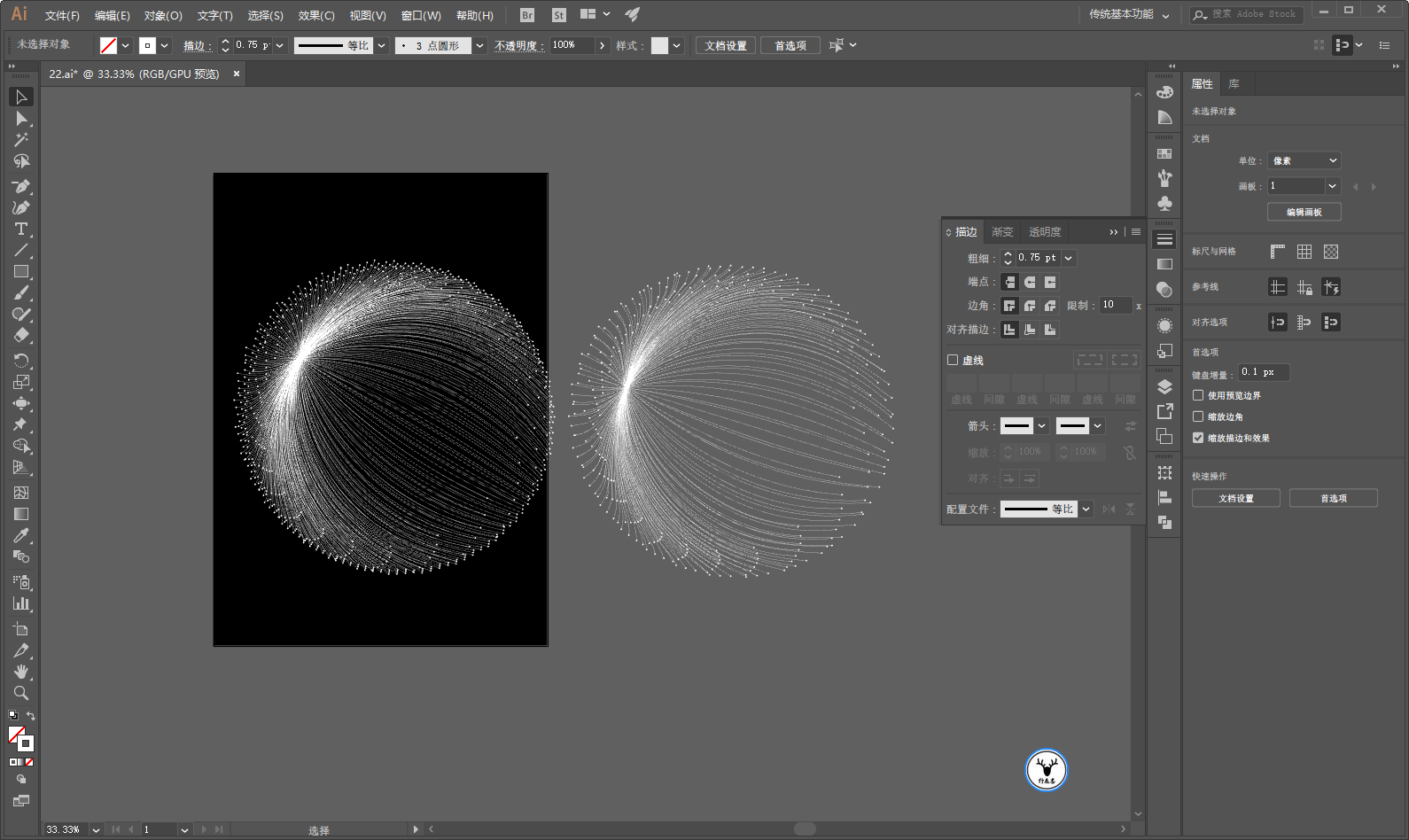
Task: Choose miter join corner option
Action: [1009, 306]
